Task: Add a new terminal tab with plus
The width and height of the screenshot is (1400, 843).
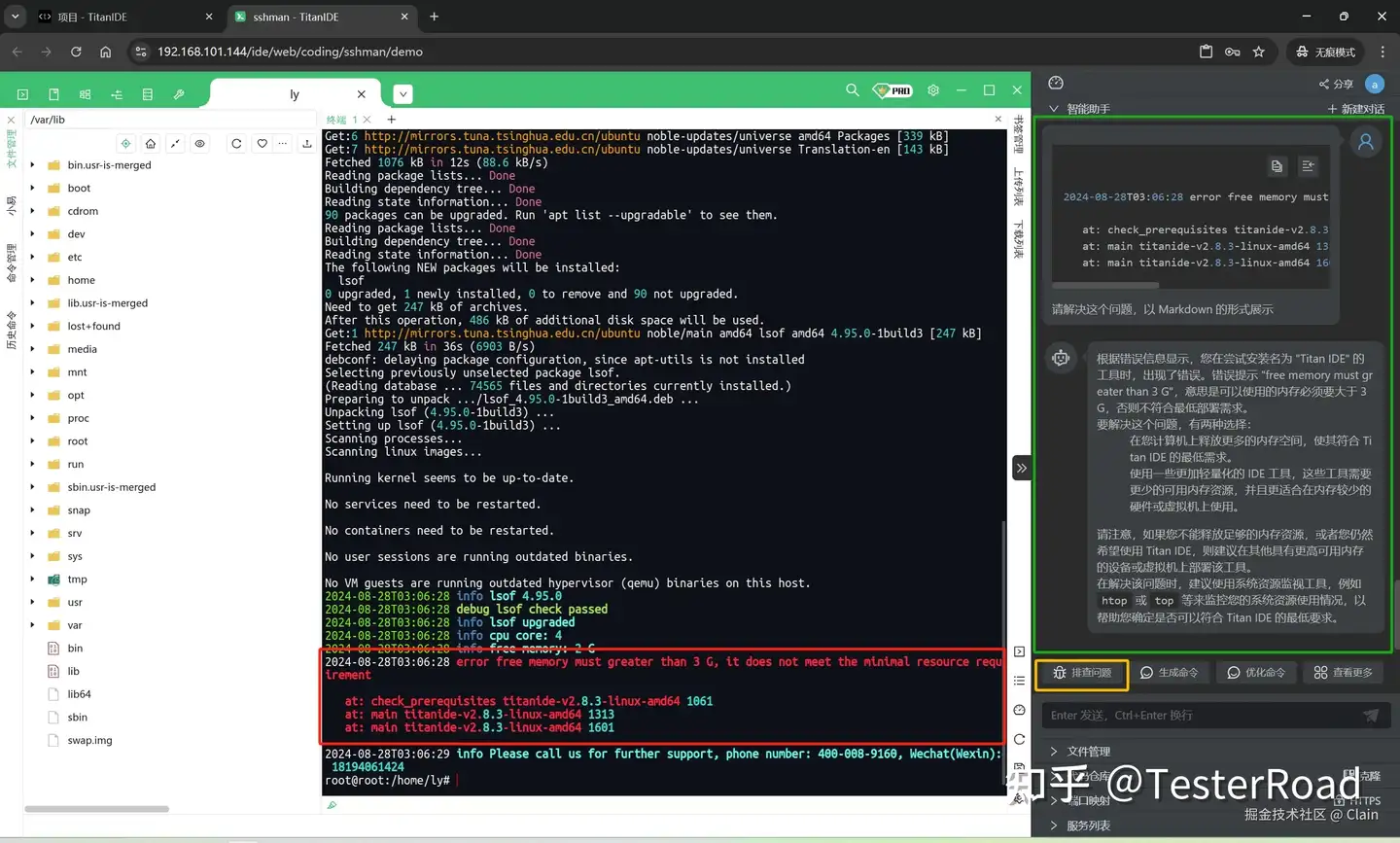Action: [392, 120]
